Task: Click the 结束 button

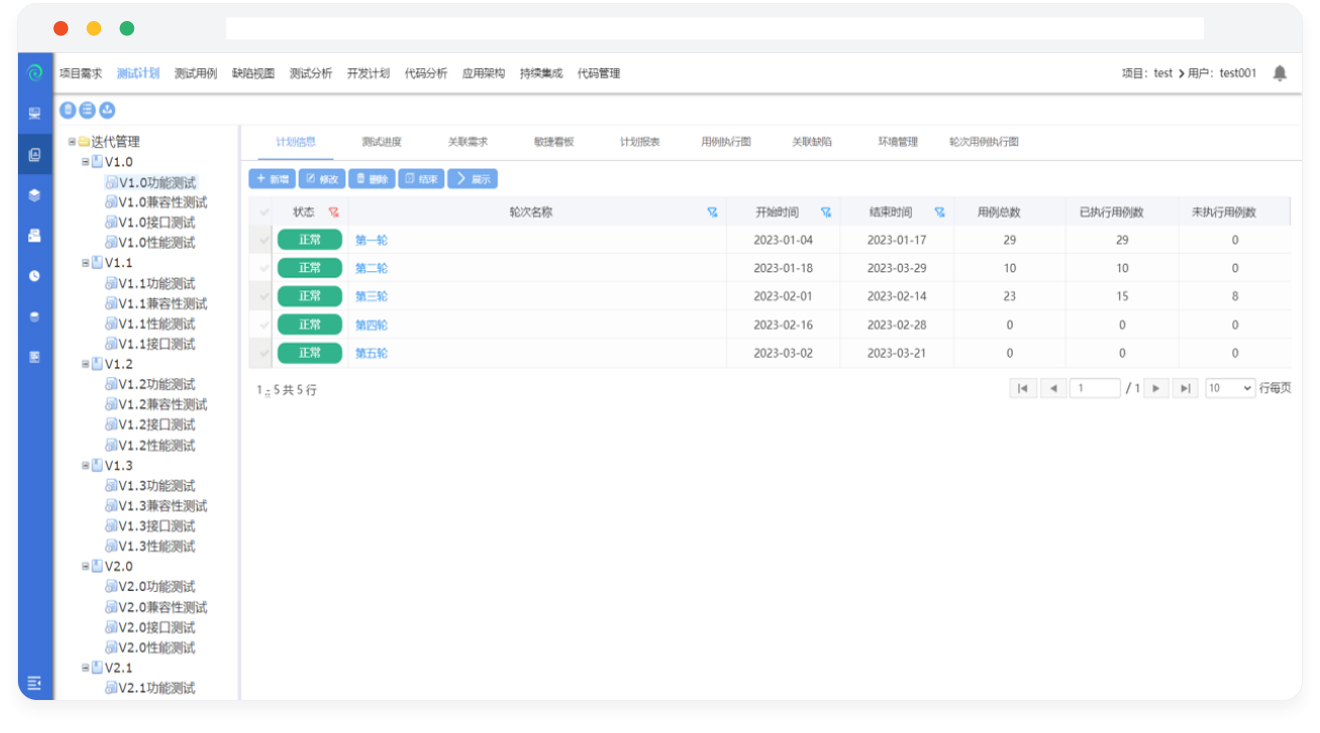Action: [x=422, y=179]
